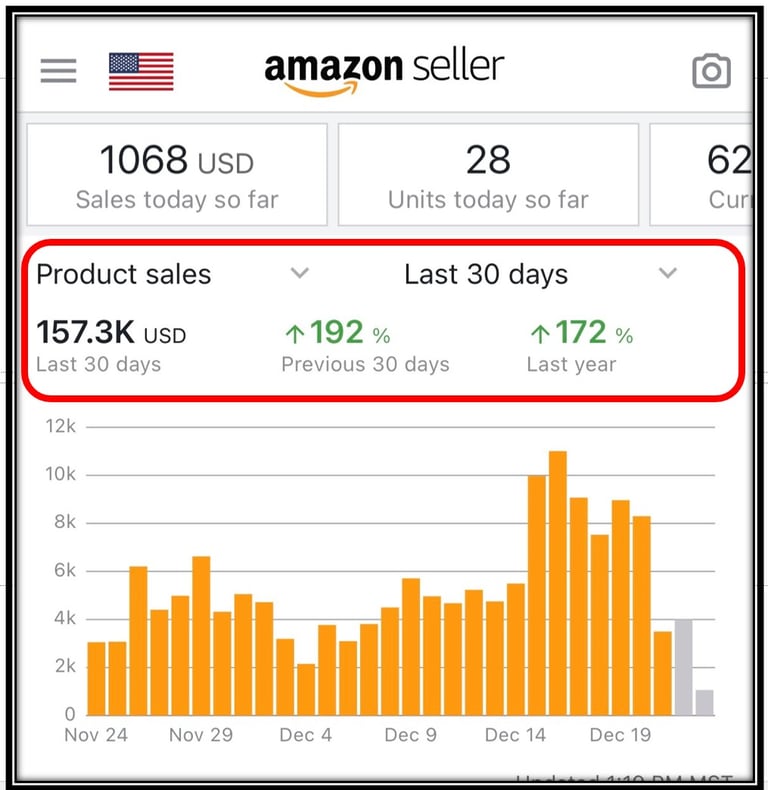Tap the Dec 19 axis date label
The image size is (768, 790).
click(620, 735)
